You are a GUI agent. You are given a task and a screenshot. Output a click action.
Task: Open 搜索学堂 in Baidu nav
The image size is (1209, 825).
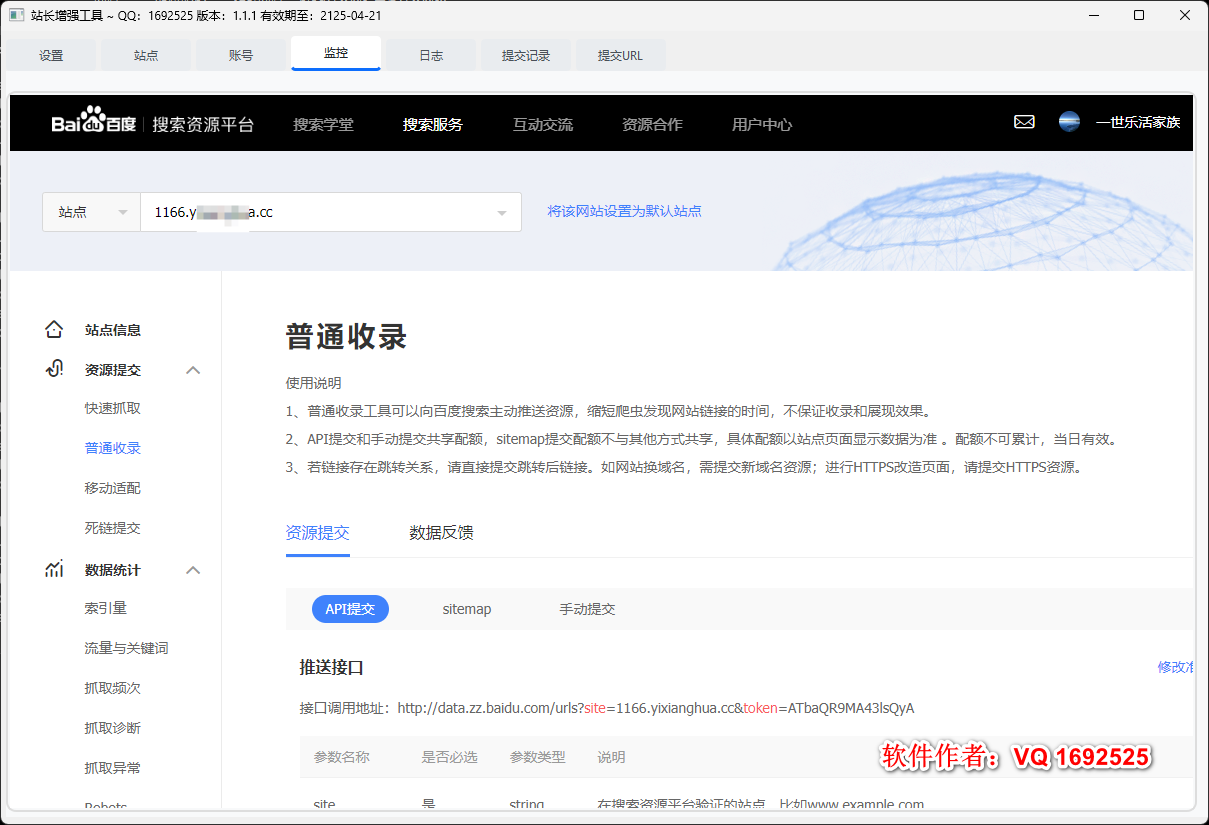tap(323, 124)
